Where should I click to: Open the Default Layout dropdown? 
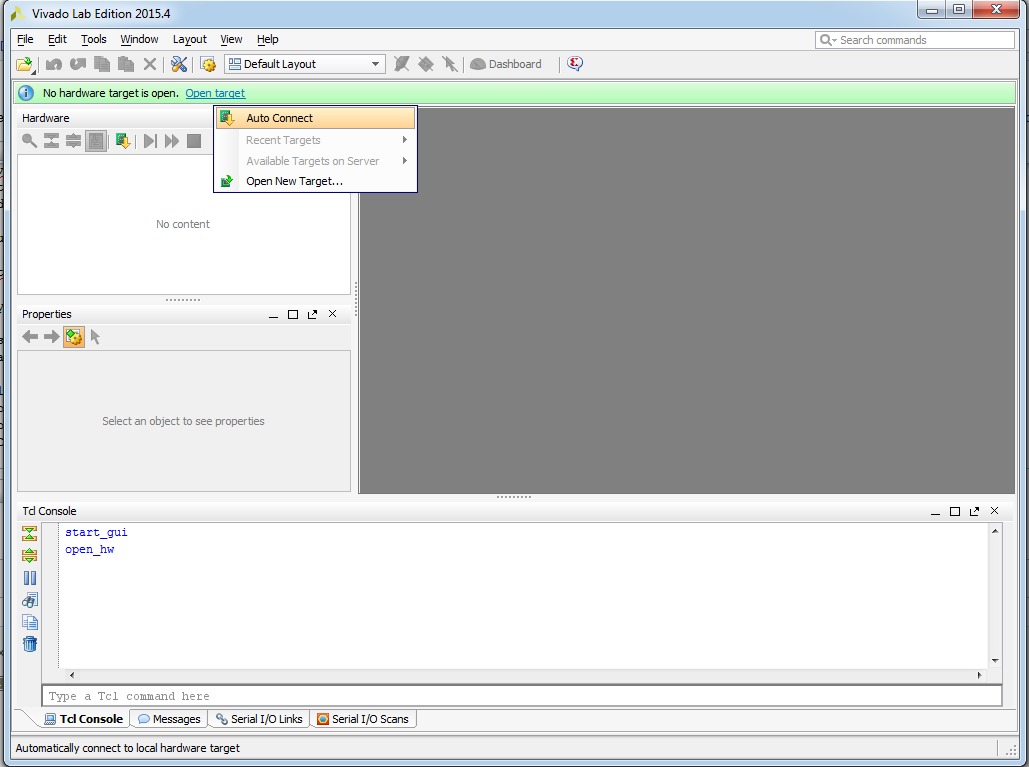coord(304,64)
